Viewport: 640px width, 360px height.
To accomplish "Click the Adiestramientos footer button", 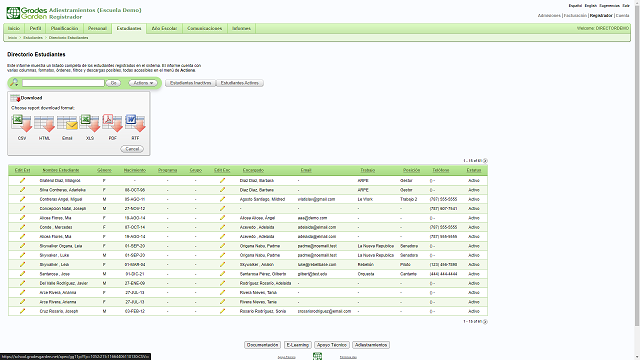I will tap(371, 345).
